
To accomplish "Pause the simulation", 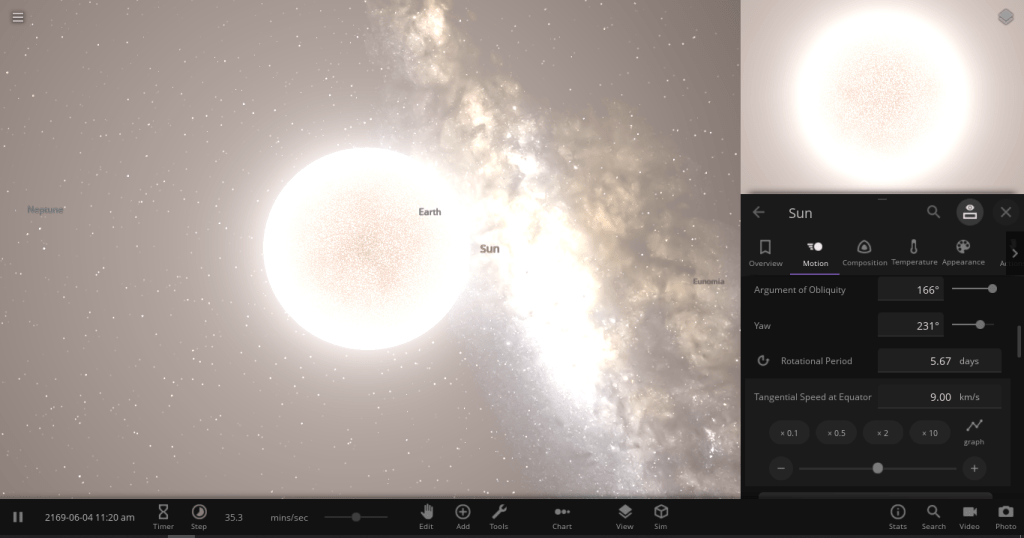I will 18,517.
